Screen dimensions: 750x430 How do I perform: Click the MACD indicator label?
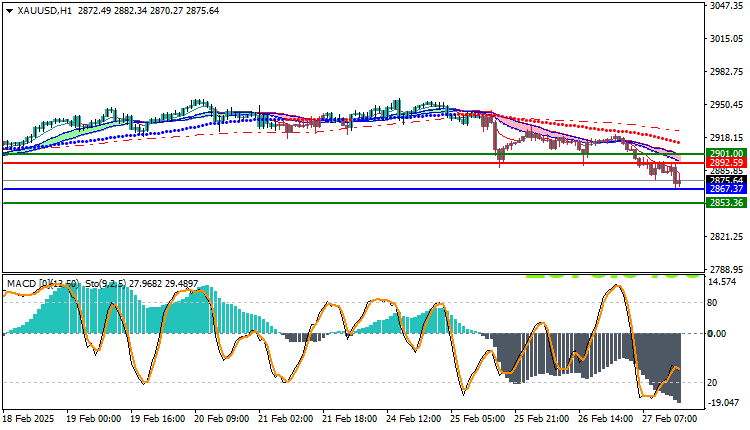pos(43,284)
